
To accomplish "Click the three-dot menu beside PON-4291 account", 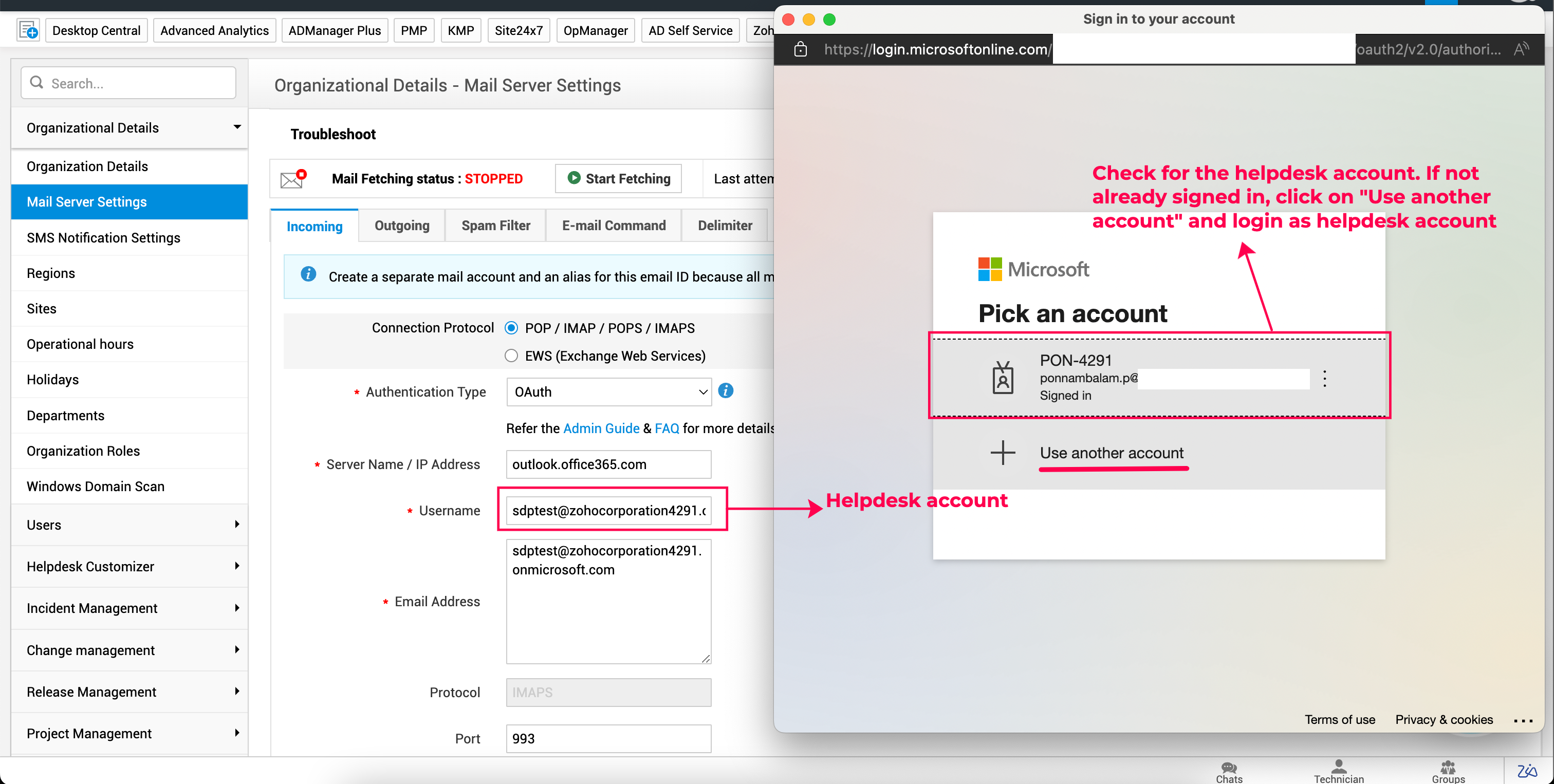I will (x=1325, y=378).
